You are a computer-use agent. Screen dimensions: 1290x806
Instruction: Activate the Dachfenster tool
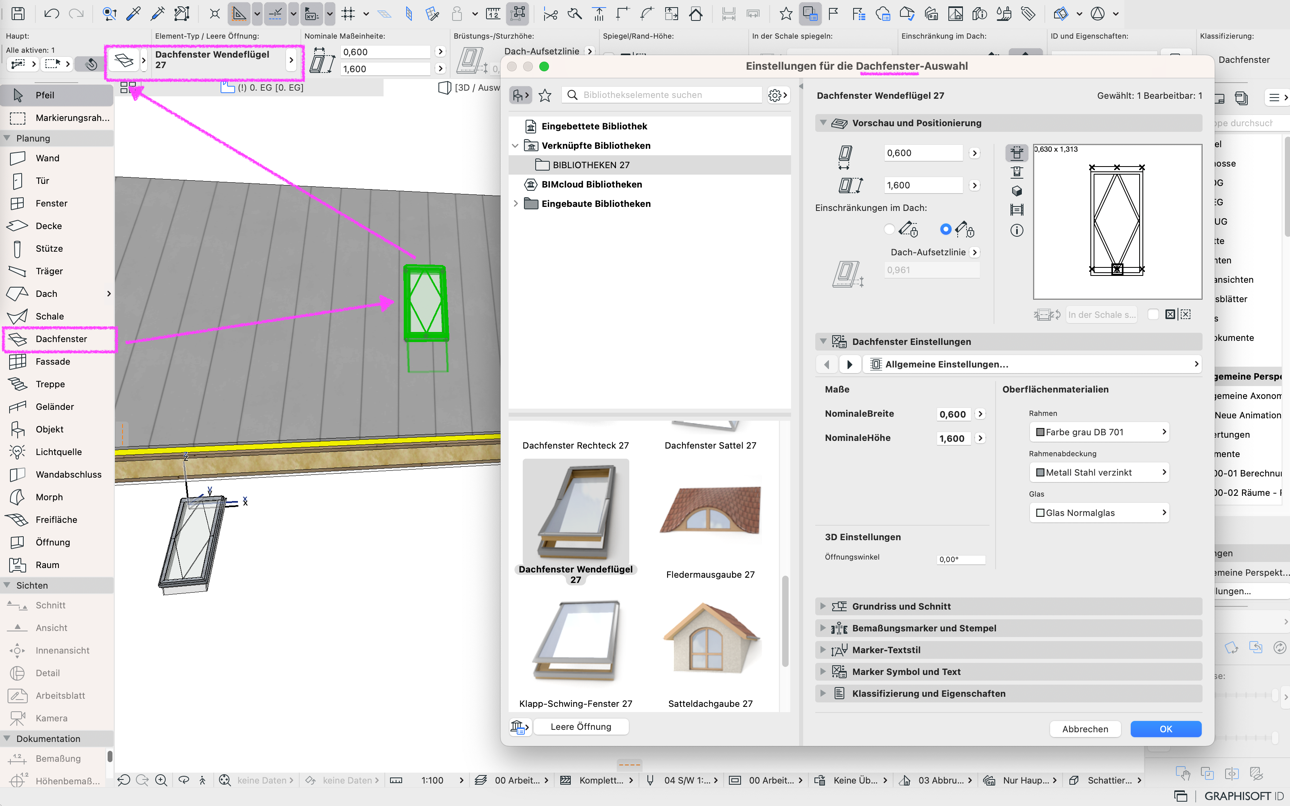point(57,339)
